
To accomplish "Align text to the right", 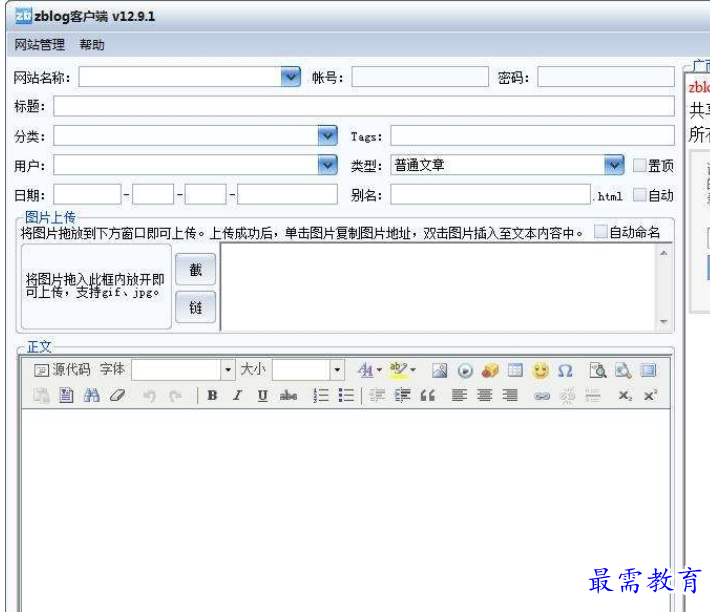I will (510, 396).
